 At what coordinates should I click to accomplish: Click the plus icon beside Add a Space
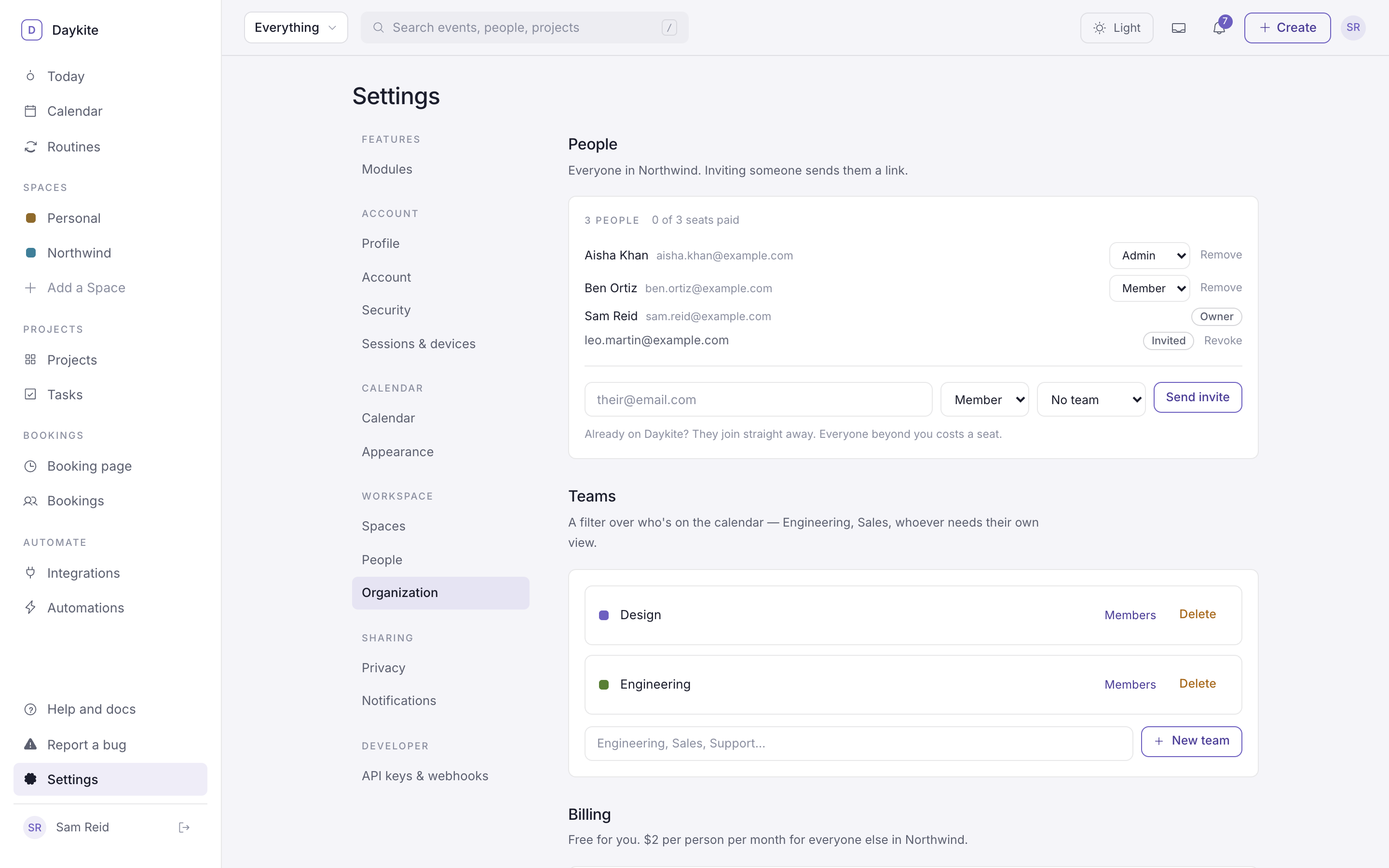pos(30,287)
